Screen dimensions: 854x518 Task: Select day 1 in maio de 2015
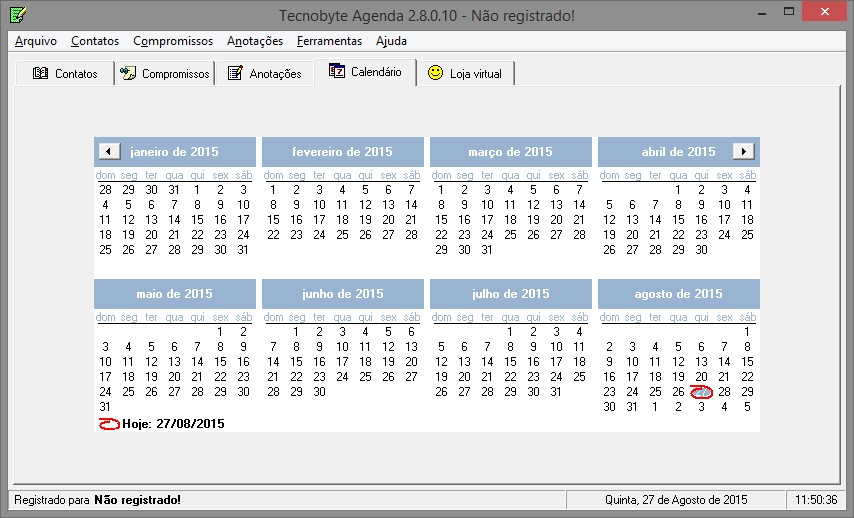click(x=220, y=332)
